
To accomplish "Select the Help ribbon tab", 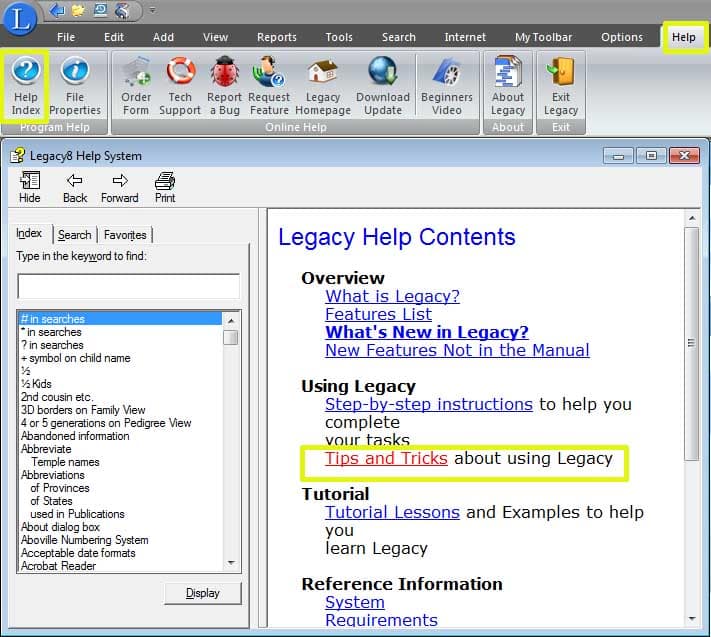I will pyautogui.click(x=683, y=37).
